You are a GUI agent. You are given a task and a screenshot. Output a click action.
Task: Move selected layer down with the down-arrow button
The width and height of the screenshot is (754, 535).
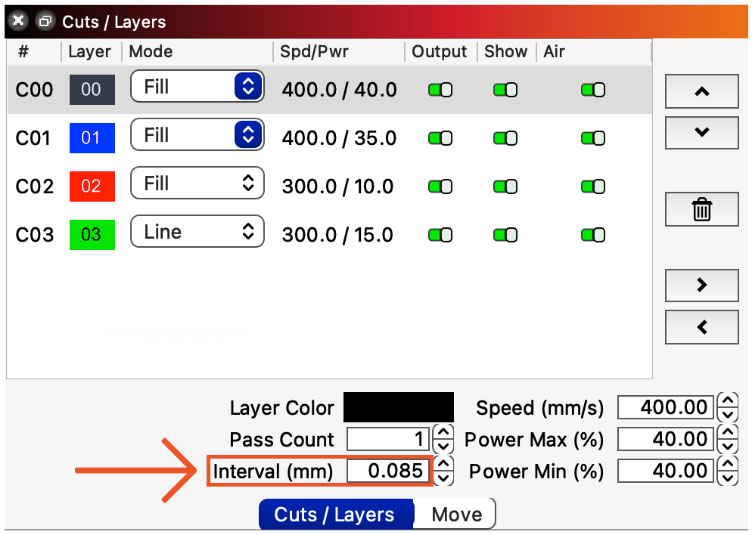(x=702, y=132)
